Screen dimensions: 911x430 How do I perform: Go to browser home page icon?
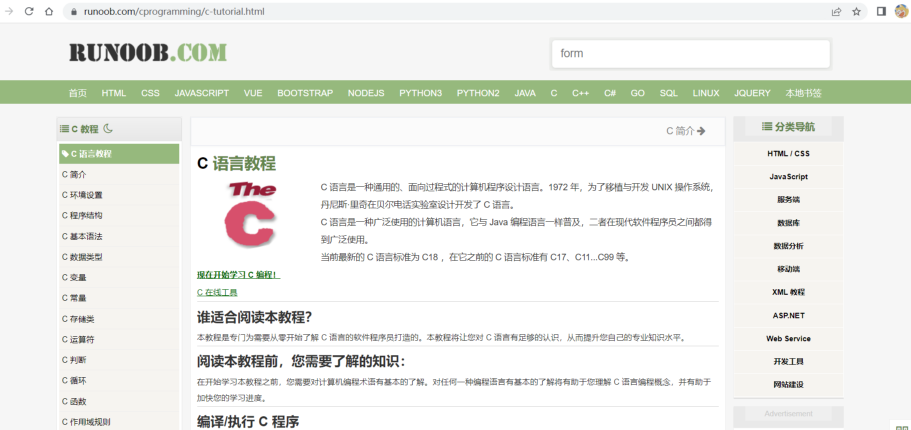[x=49, y=11]
